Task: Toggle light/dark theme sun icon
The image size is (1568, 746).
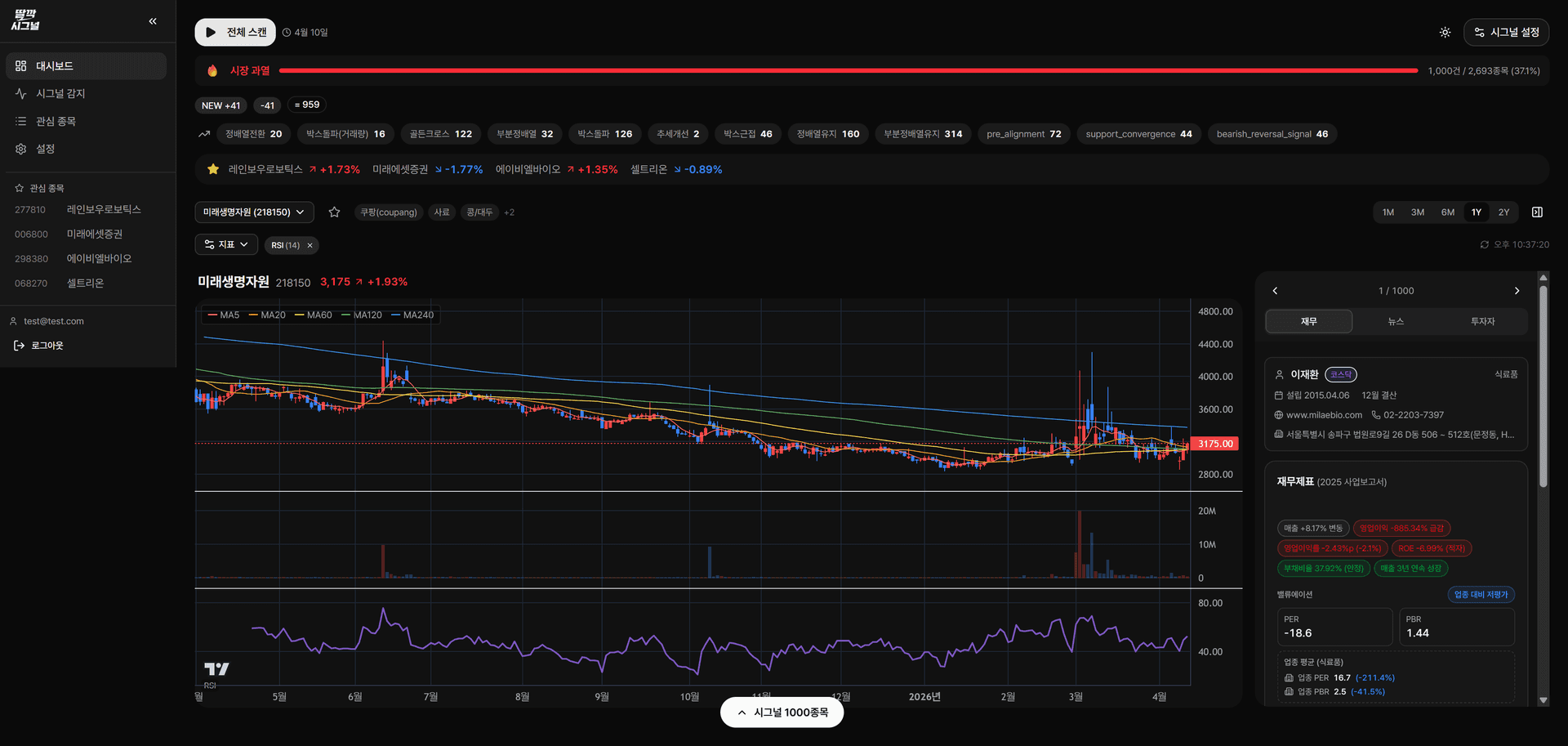Action: tap(1445, 33)
